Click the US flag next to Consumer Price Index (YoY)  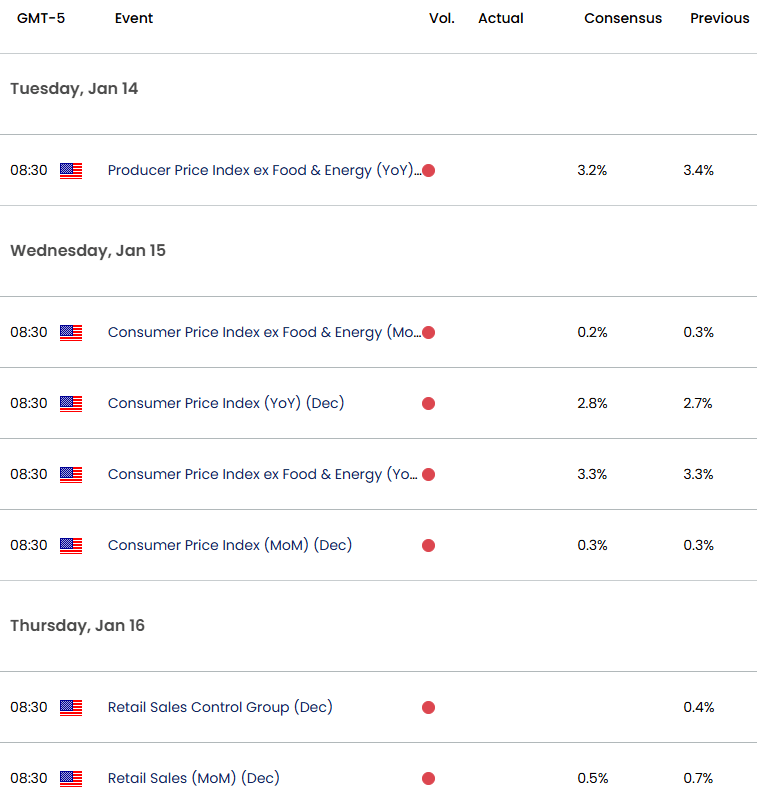(70, 403)
